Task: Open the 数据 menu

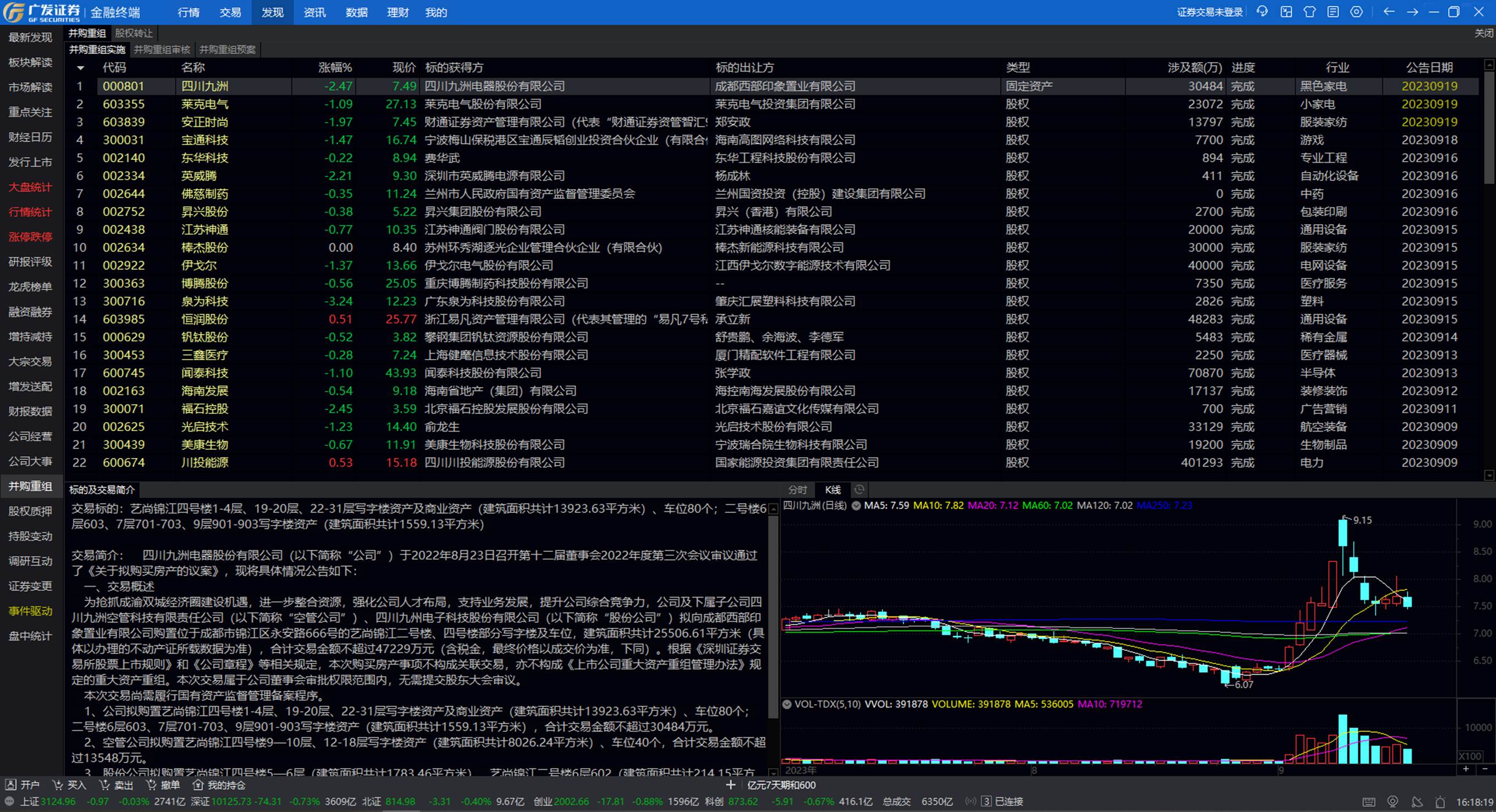Action: point(357,12)
